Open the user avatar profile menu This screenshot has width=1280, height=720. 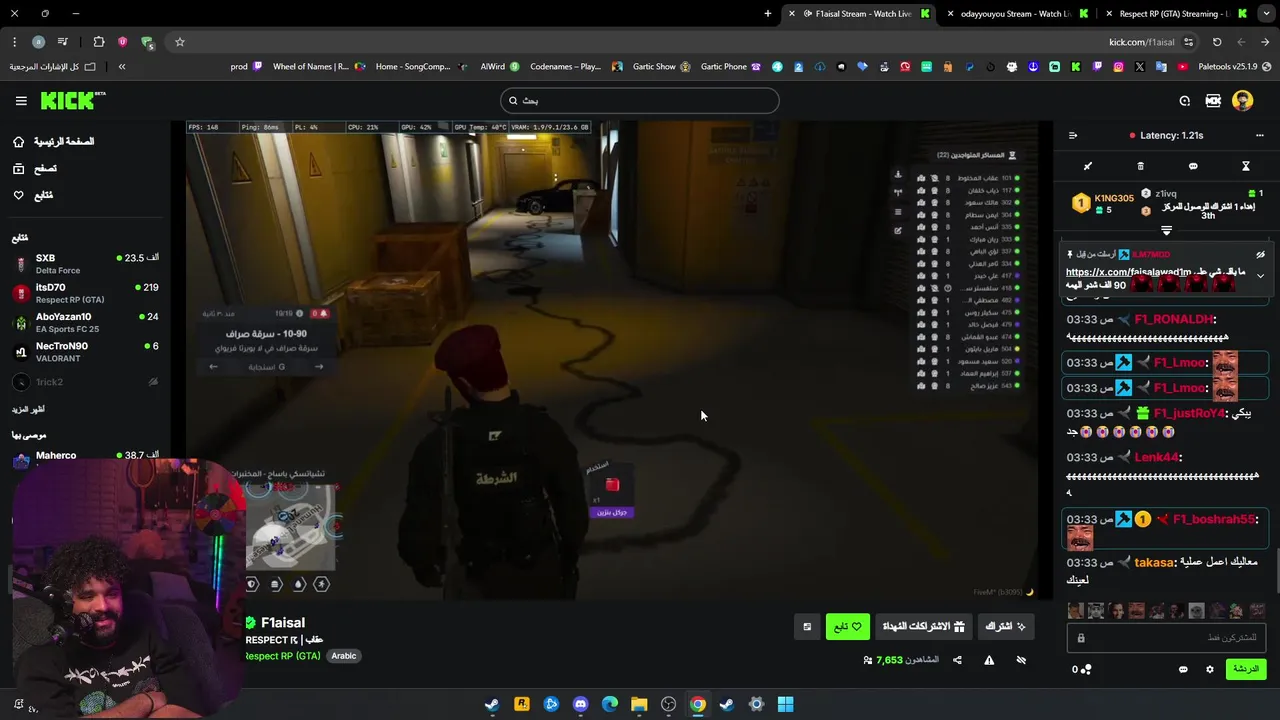pos(1243,101)
